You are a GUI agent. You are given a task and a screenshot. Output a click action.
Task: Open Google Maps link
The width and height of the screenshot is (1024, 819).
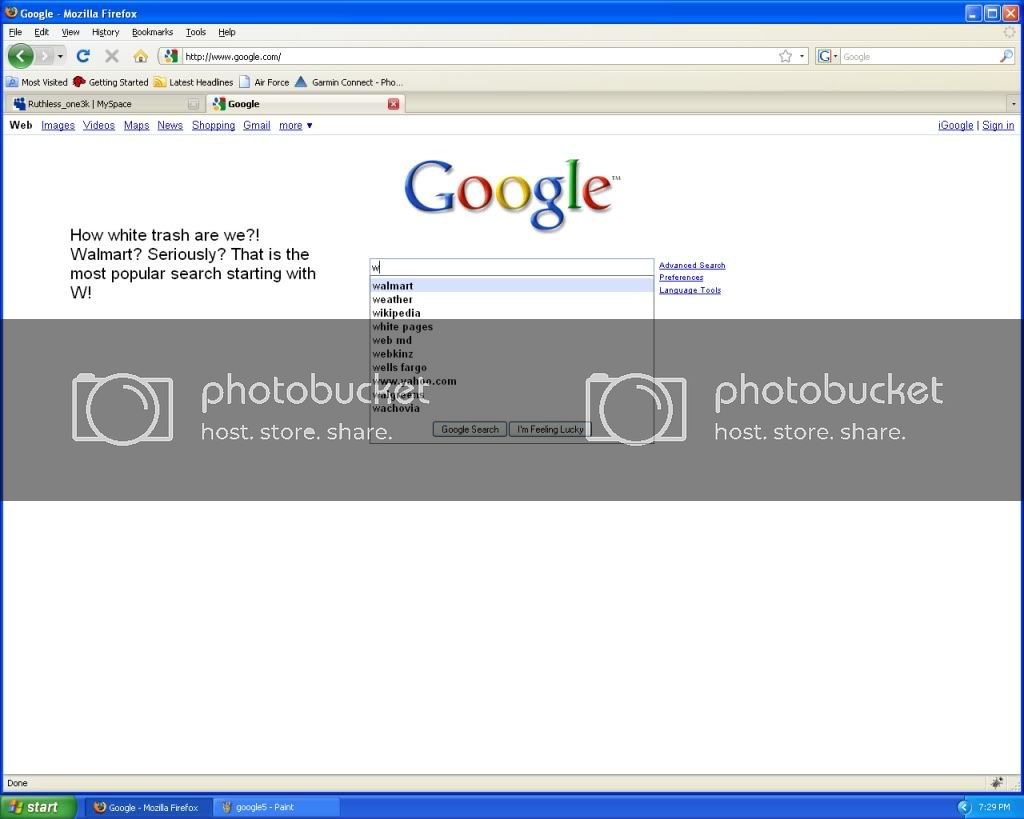point(136,125)
